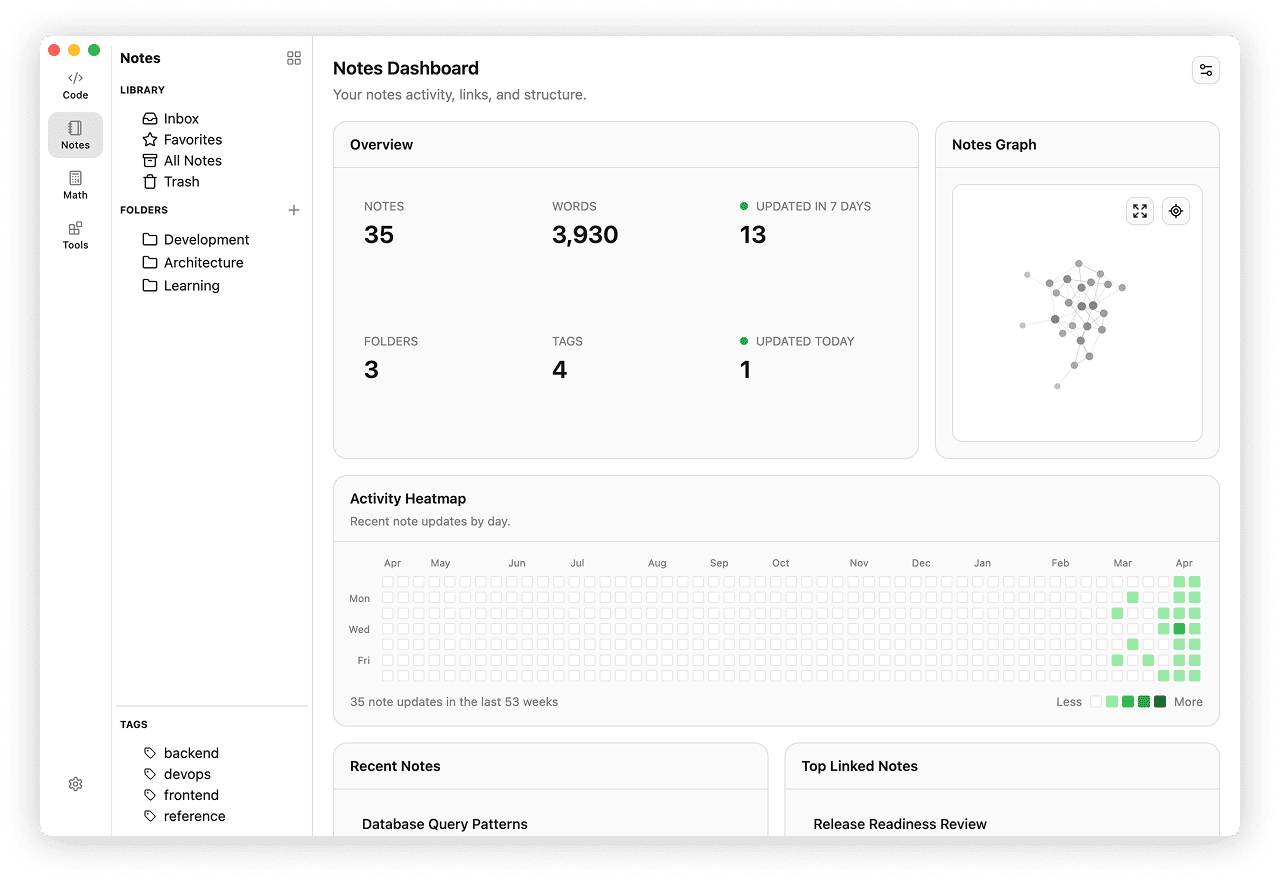Open Database Query Patterns note
This screenshot has height=880, width=1280.
[445, 824]
